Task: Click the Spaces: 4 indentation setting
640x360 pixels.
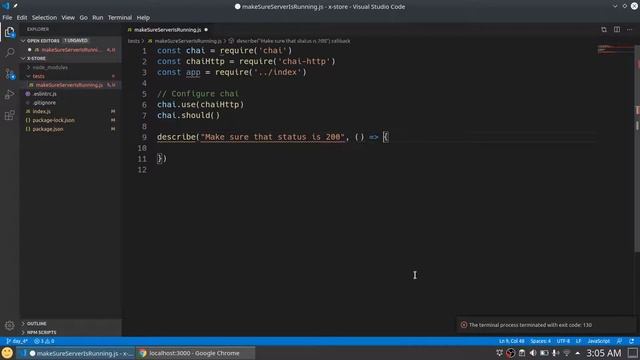Action: pos(540,341)
